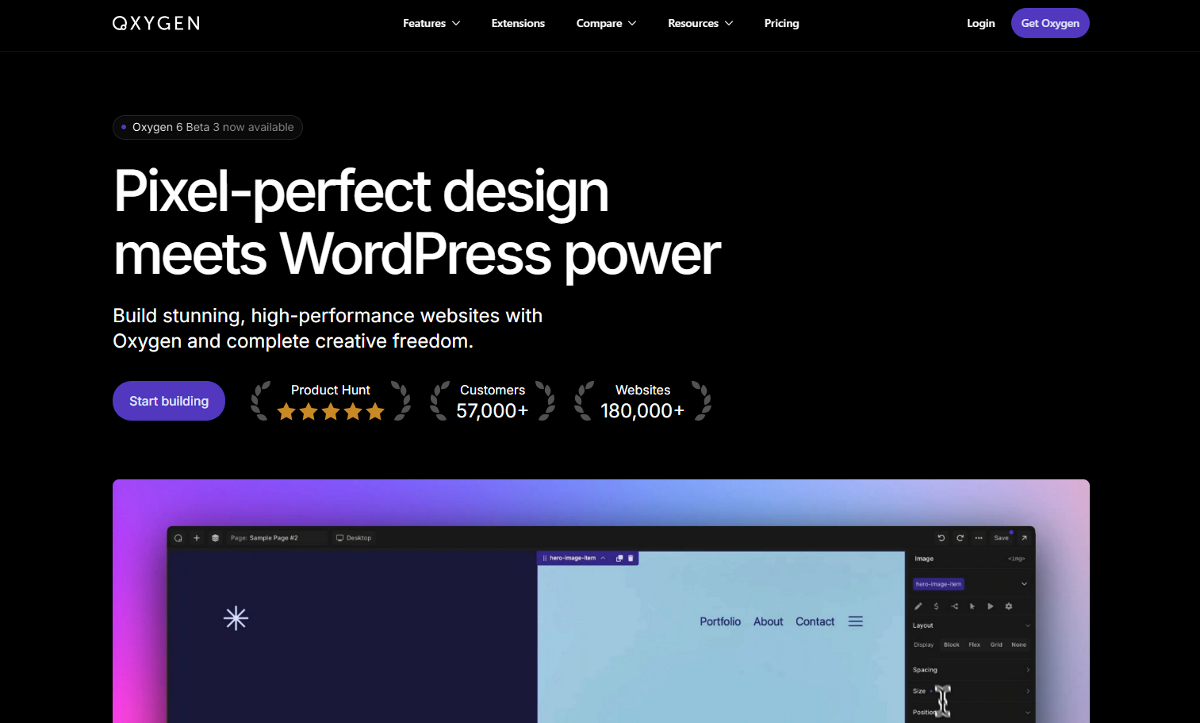The image size is (1200, 723).
Task: Go to the Extensions menu item
Action: (518, 23)
